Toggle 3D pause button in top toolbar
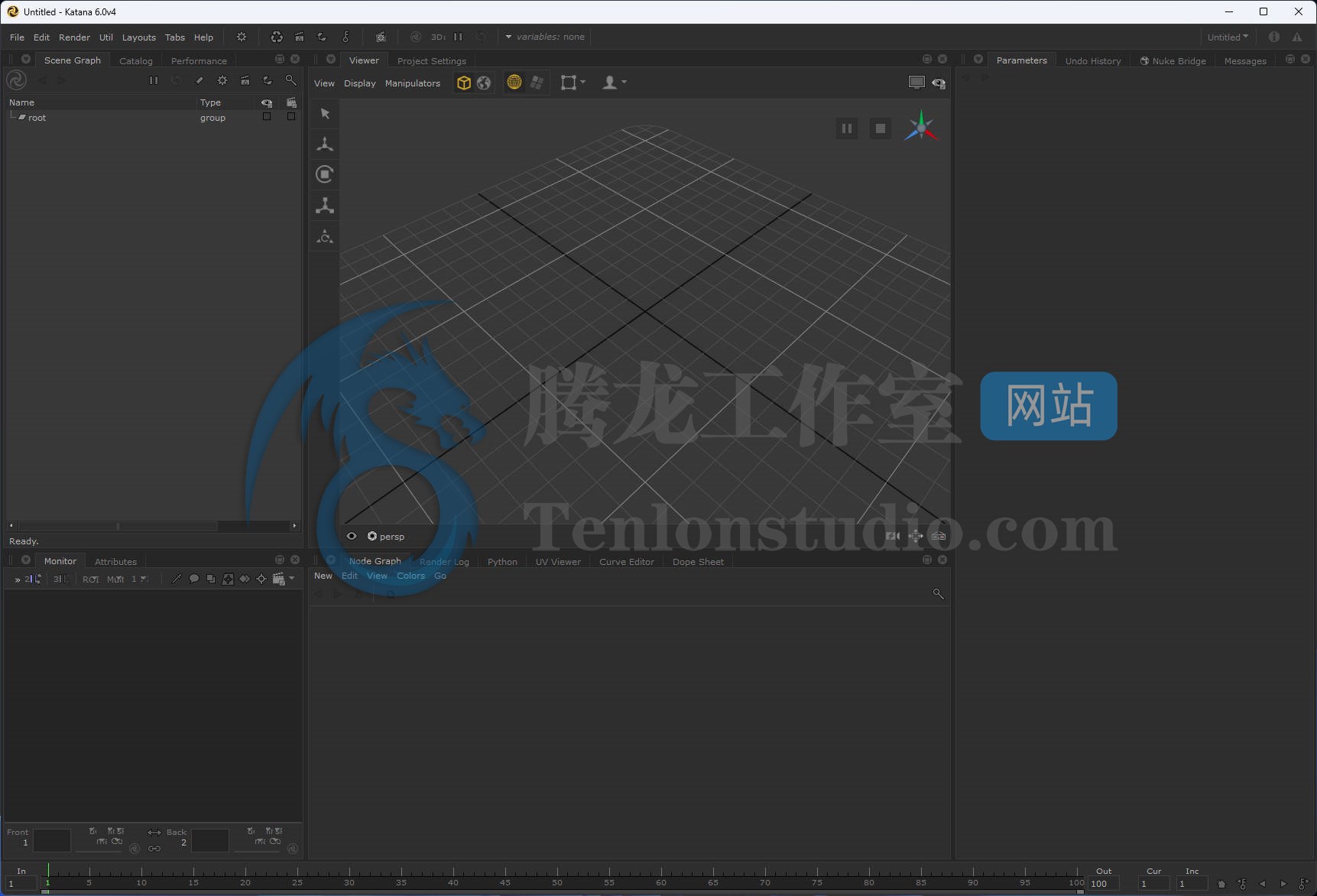 point(458,37)
